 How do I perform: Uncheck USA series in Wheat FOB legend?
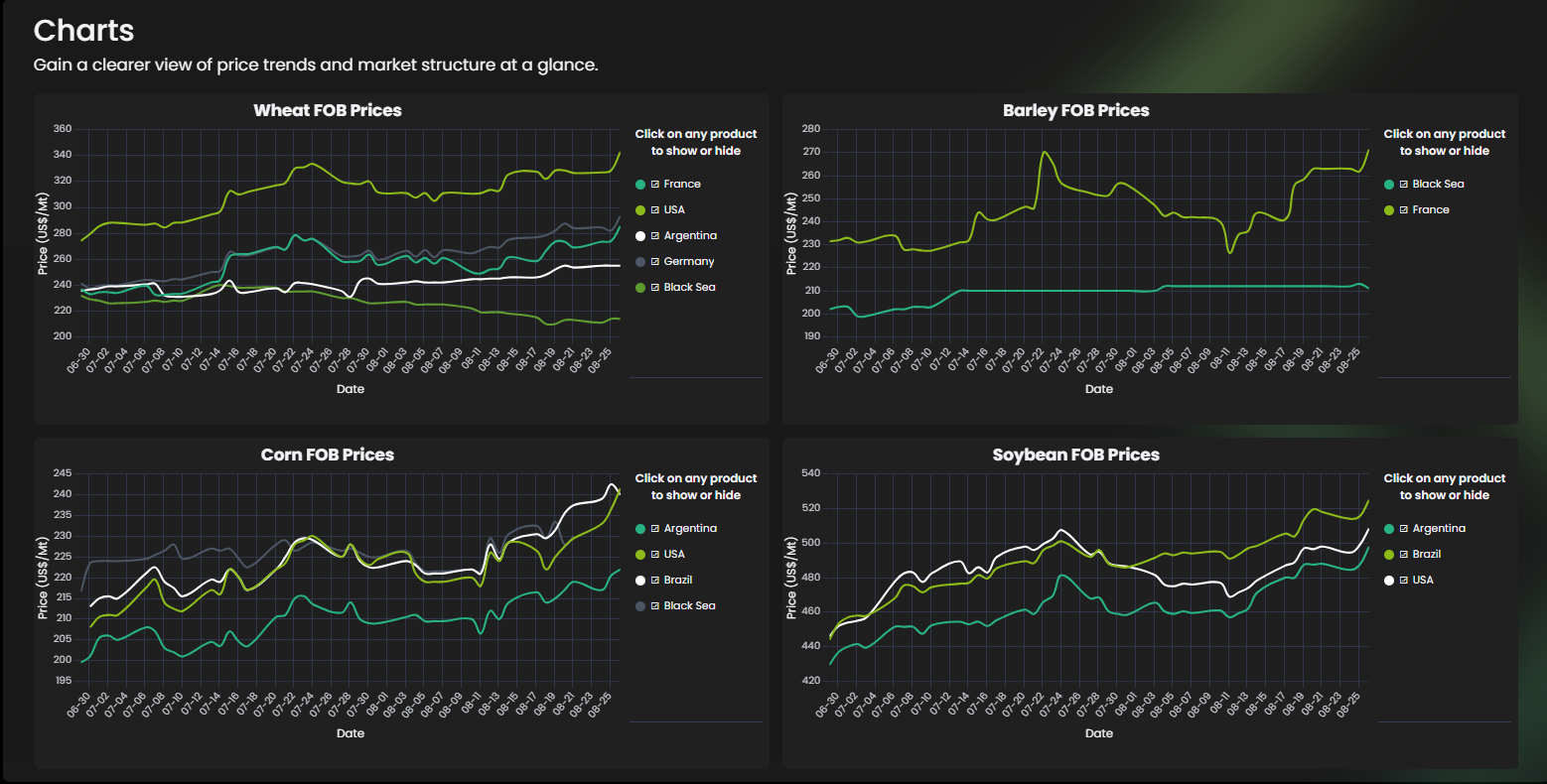655,210
